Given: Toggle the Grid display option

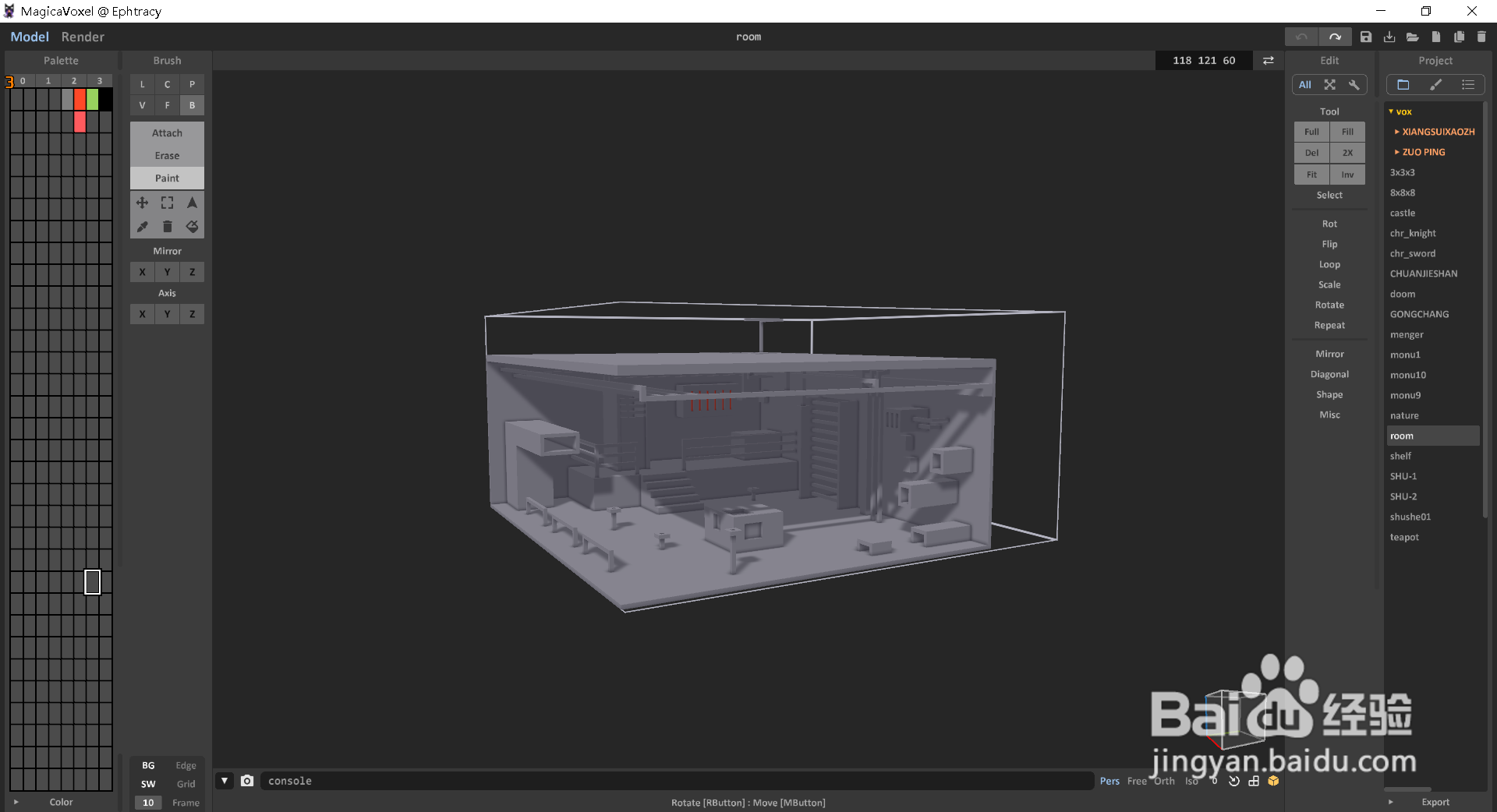Looking at the screenshot, I should click(186, 784).
